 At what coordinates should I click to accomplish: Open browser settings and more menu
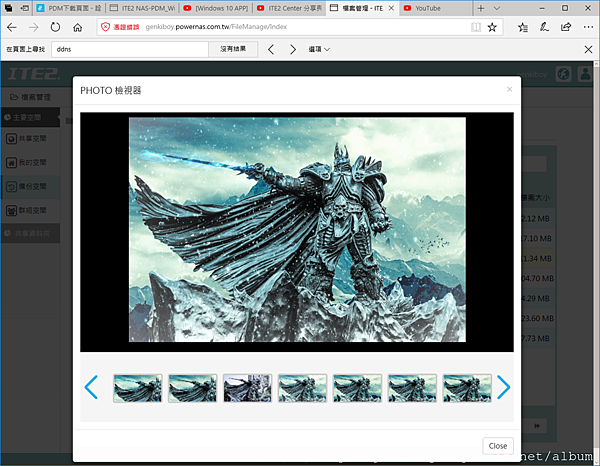point(588,27)
